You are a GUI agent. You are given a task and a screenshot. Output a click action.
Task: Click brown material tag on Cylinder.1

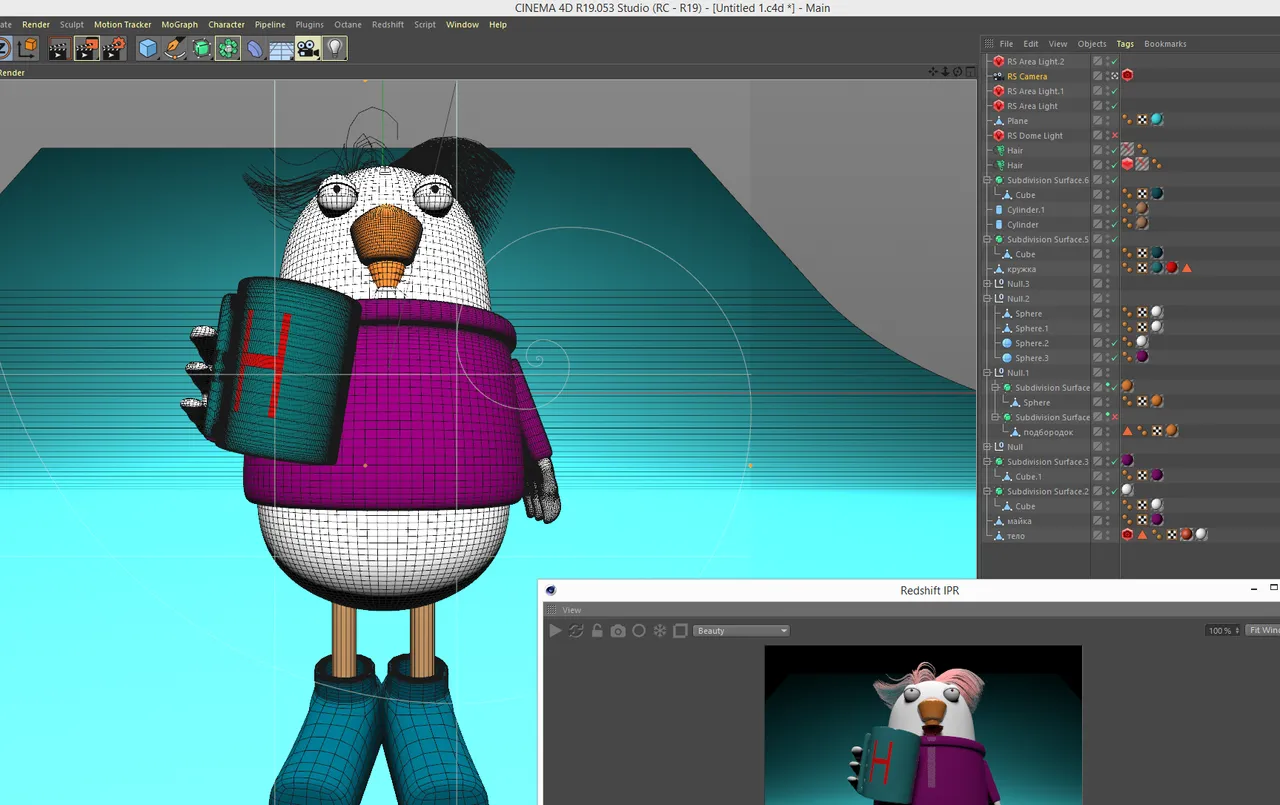coord(1142,209)
